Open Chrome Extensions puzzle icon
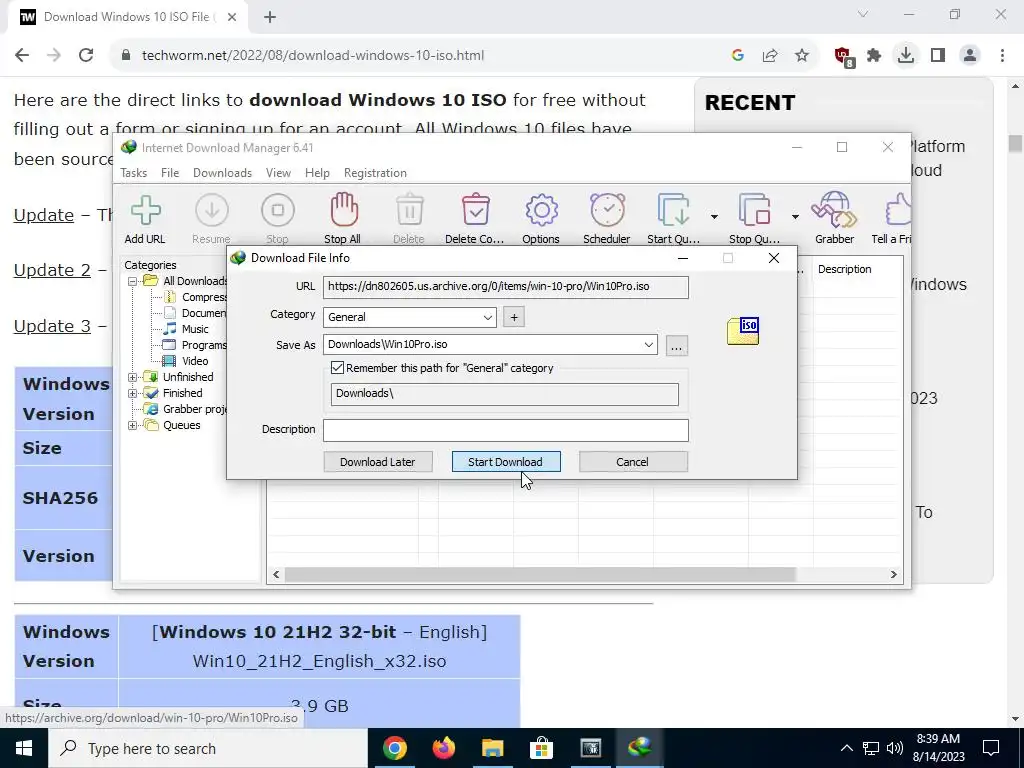The width and height of the screenshot is (1024, 768). point(874,56)
